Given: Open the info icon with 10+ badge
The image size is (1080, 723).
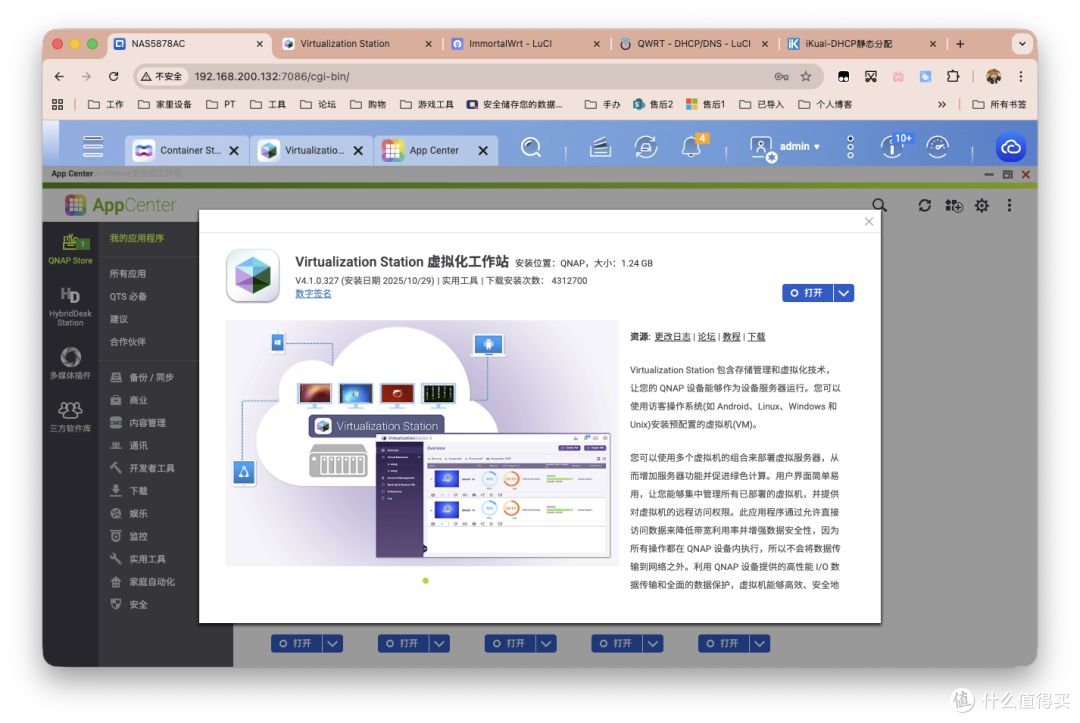Looking at the screenshot, I should (893, 146).
